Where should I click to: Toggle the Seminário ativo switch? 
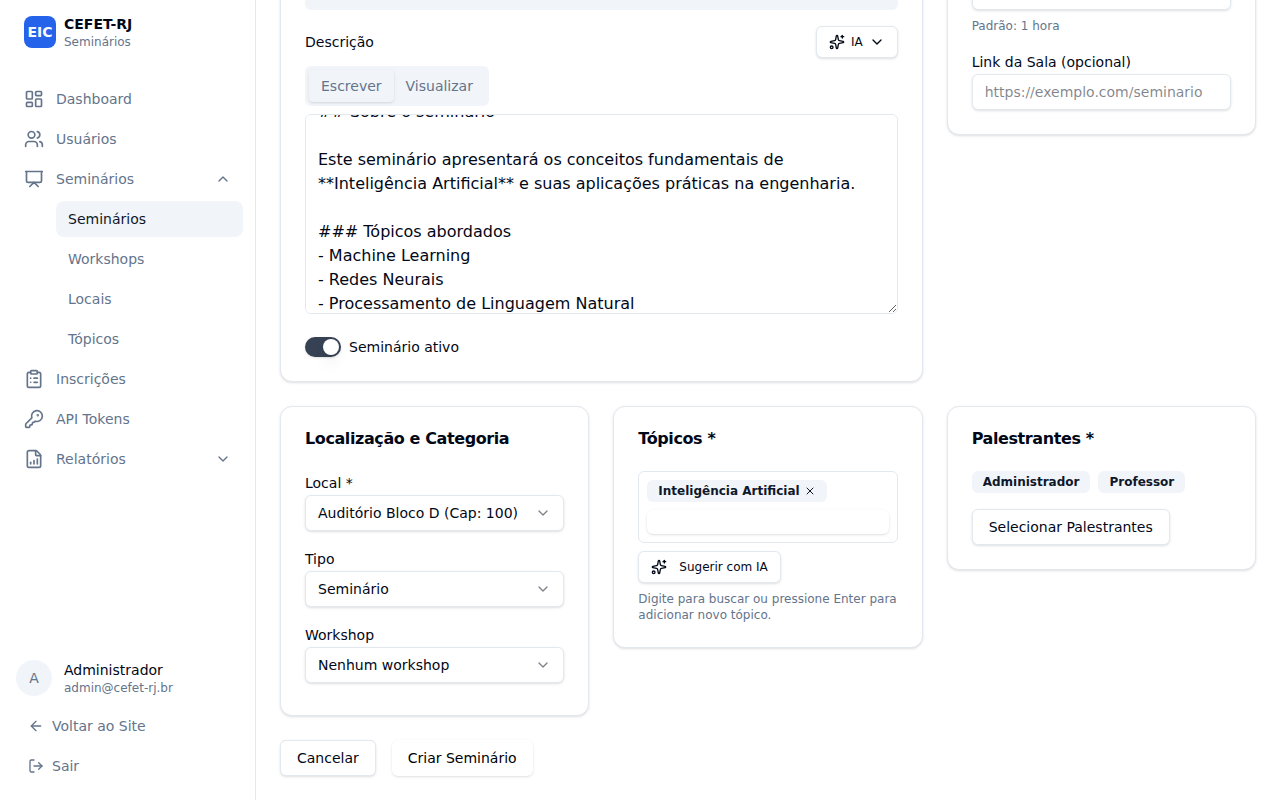tap(323, 347)
